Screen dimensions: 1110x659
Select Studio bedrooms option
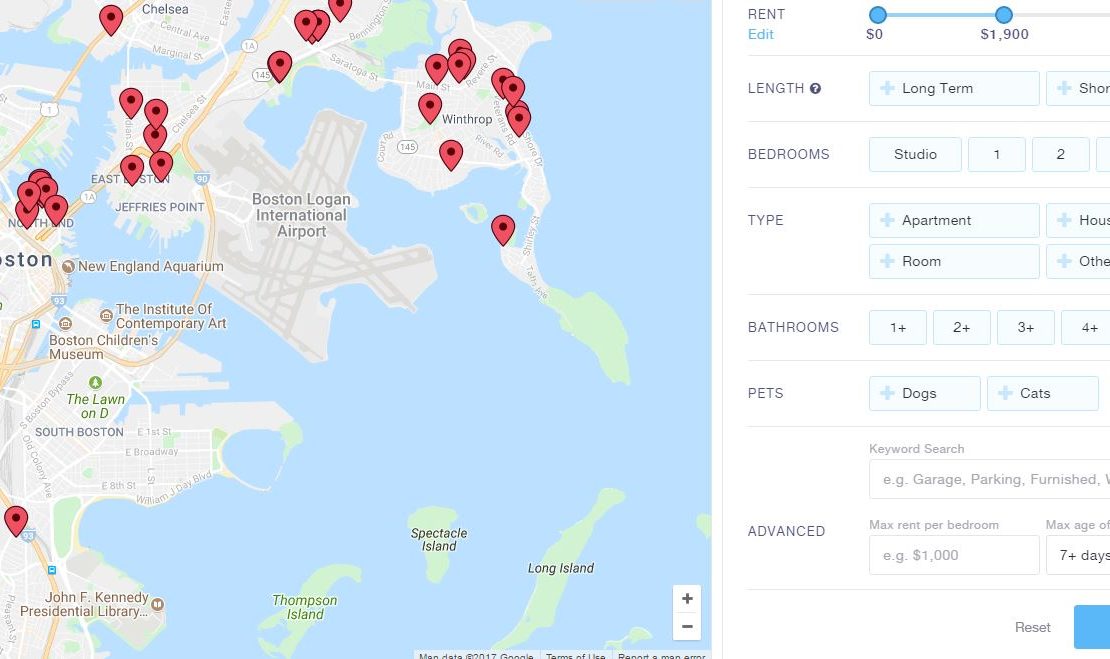pyautogui.click(x=915, y=154)
